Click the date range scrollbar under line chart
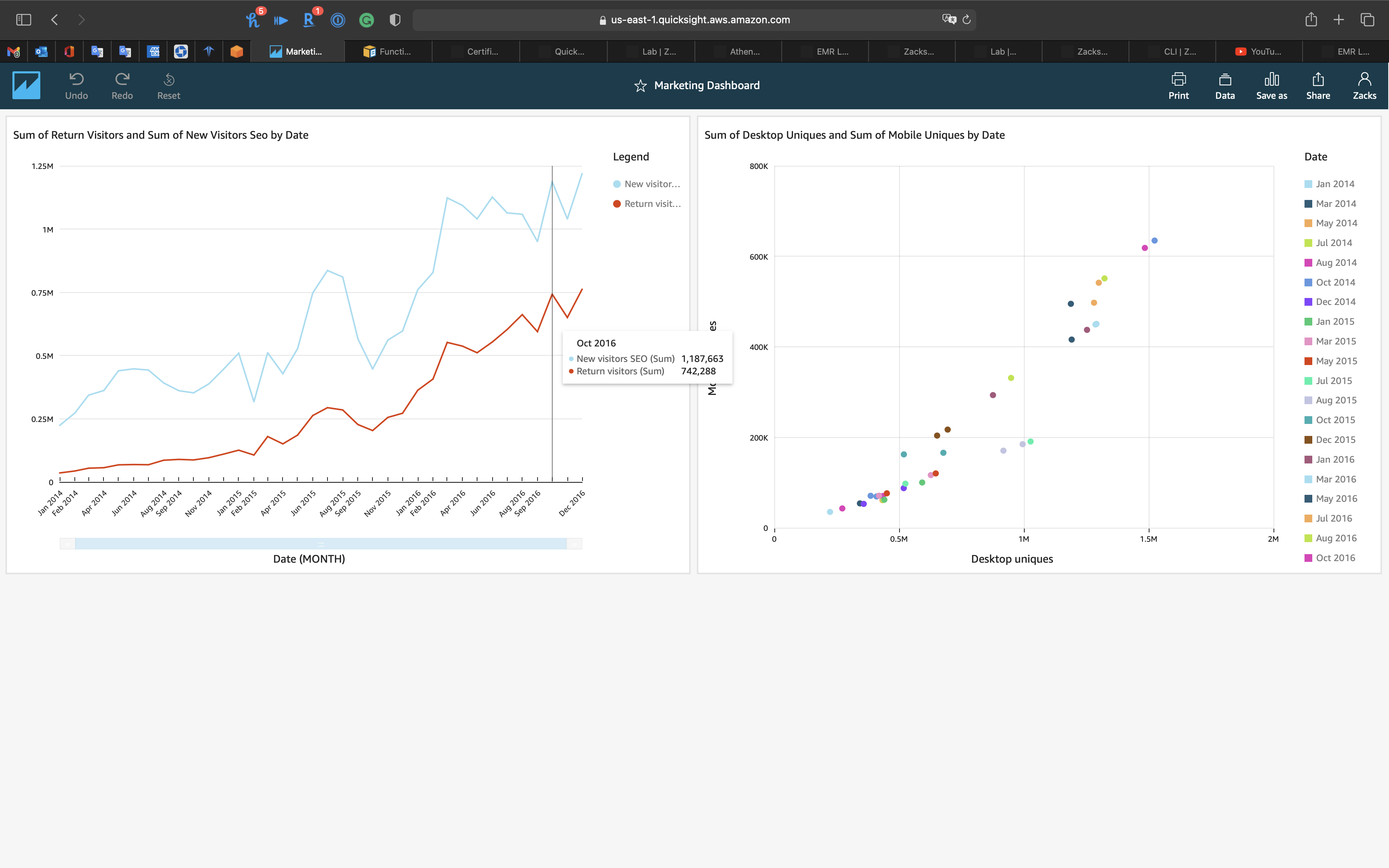Screen dimensions: 1389x868 (320, 544)
